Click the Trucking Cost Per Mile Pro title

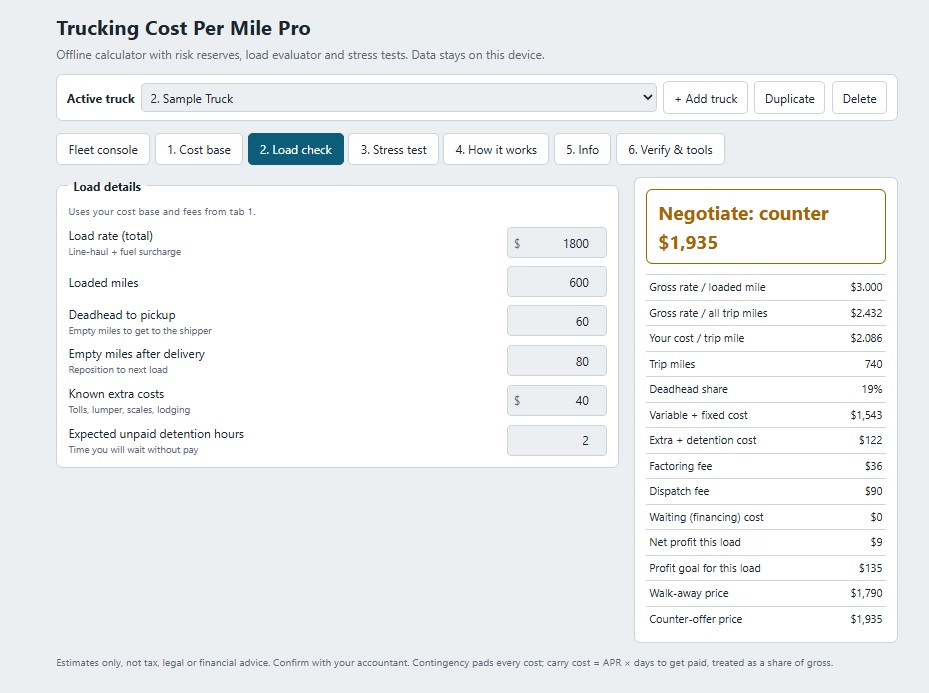[x=183, y=28]
